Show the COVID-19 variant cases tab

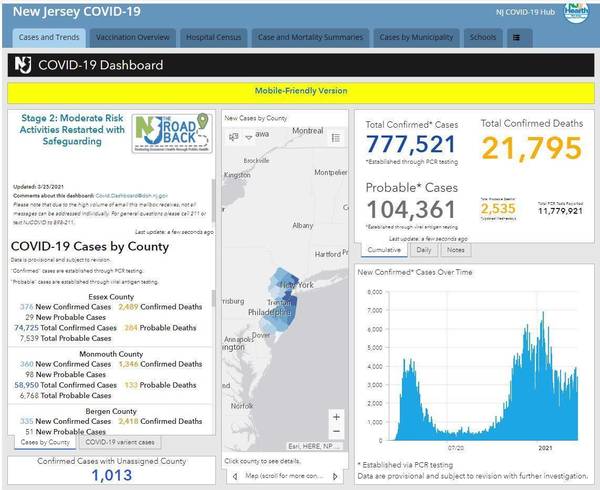[119, 441]
